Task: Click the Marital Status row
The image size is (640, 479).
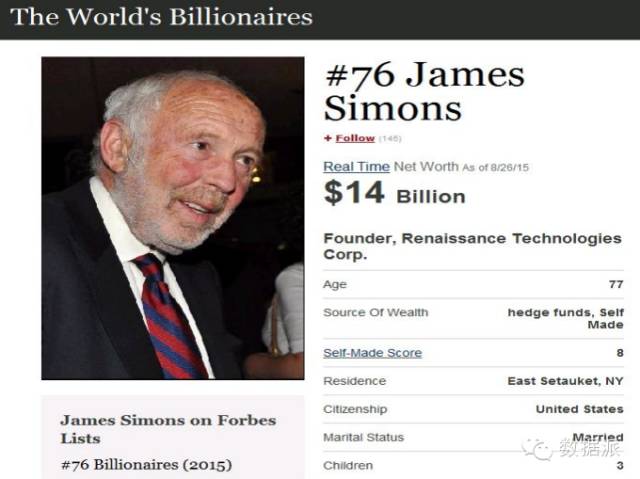Action: [x=473, y=437]
